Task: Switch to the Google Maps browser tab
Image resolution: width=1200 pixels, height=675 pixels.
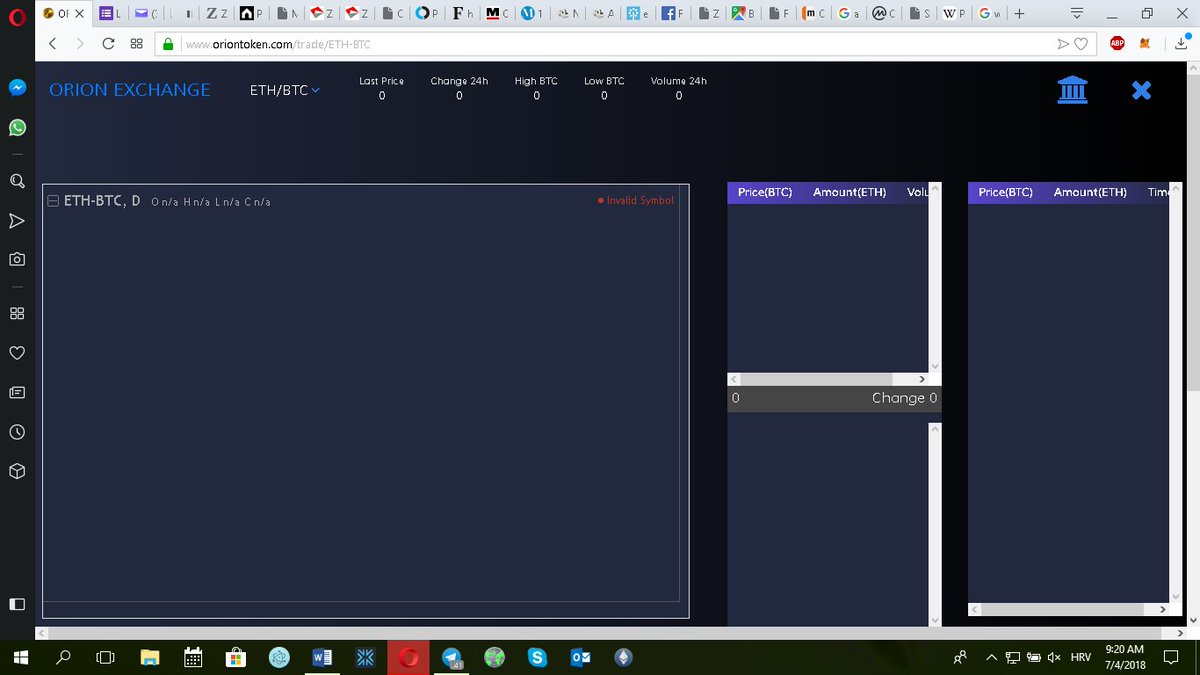Action: pyautogui.click(x=743, y=14)
